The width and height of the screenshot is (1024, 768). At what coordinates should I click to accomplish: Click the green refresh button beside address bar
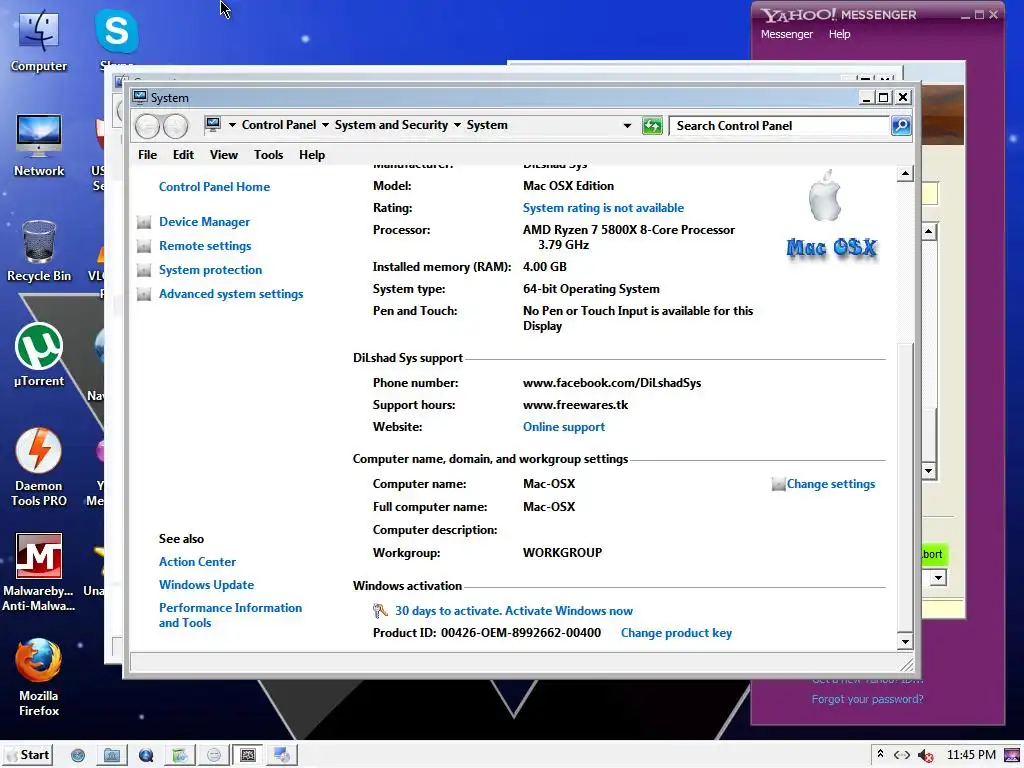click(652, 125)
